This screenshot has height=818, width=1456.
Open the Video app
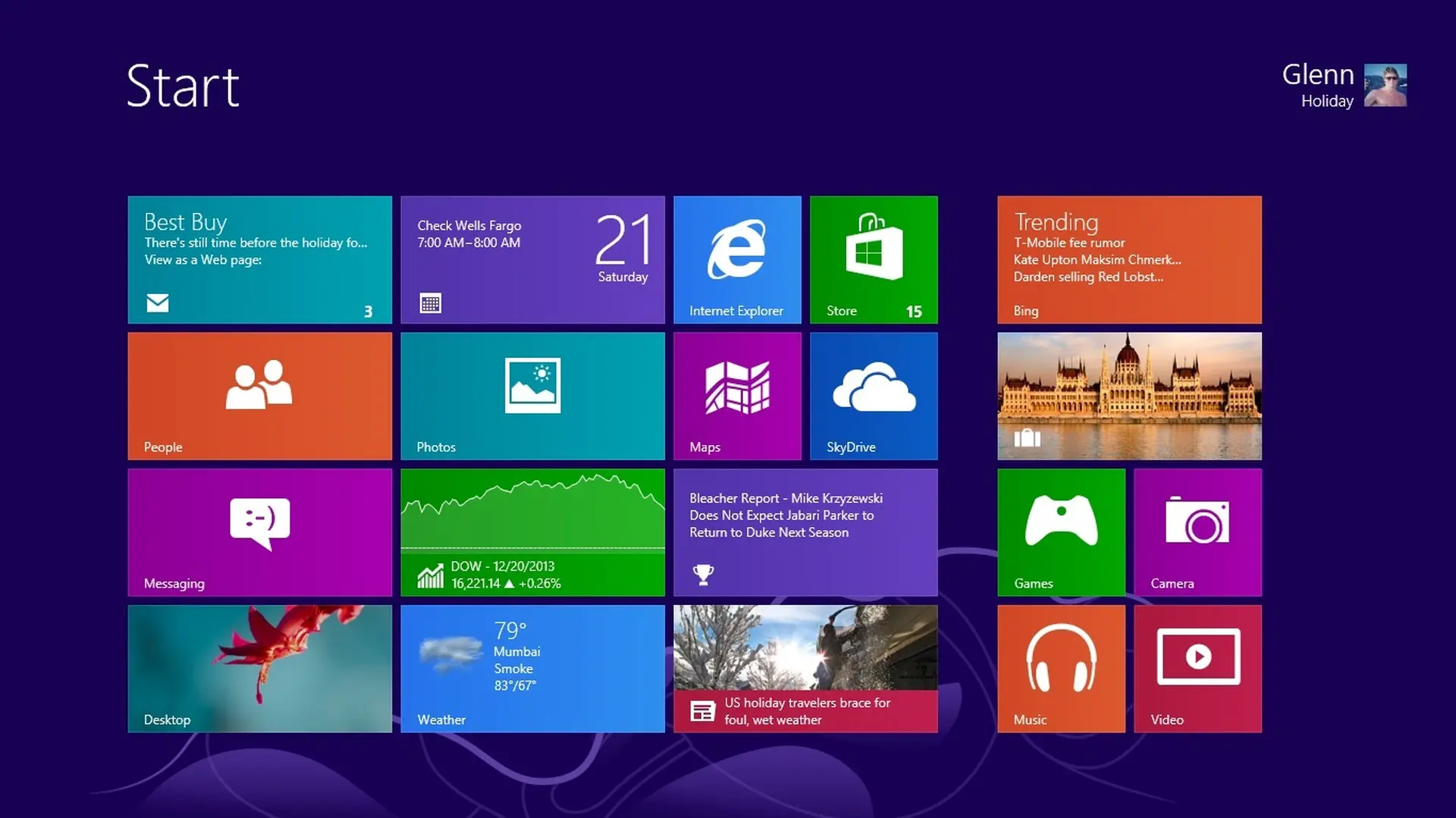(x=1197, y=667)
